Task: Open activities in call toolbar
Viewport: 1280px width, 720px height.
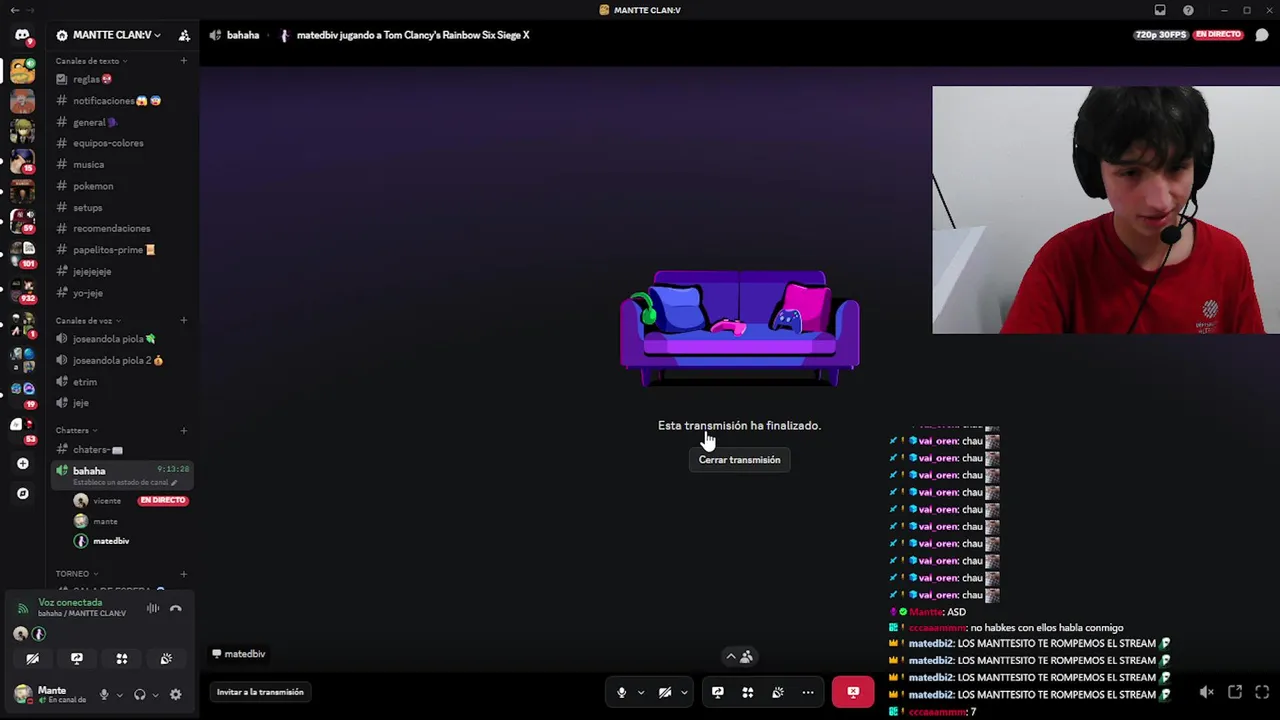Action: point(747,692)
